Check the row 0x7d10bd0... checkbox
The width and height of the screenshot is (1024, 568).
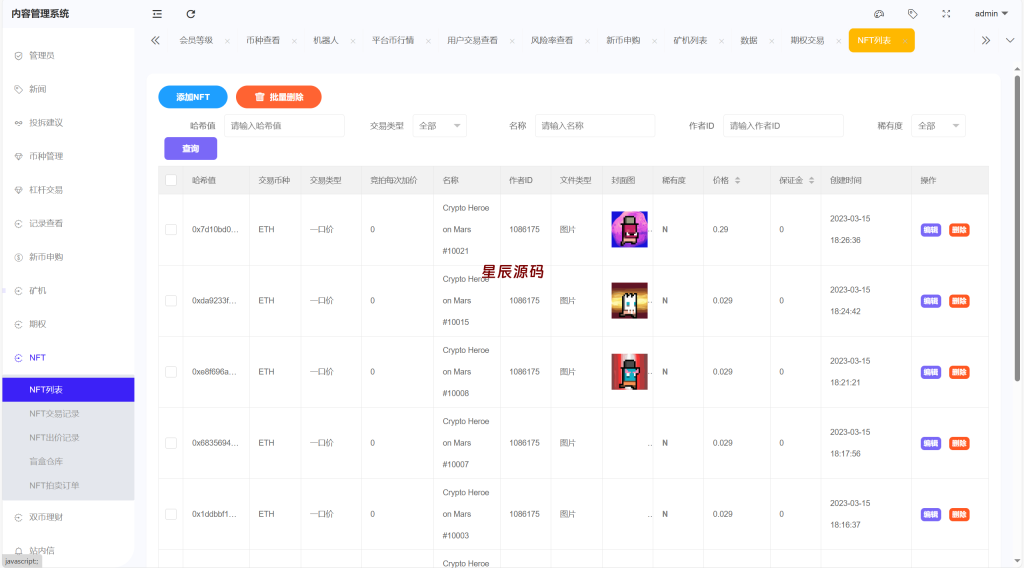point(171,230)
